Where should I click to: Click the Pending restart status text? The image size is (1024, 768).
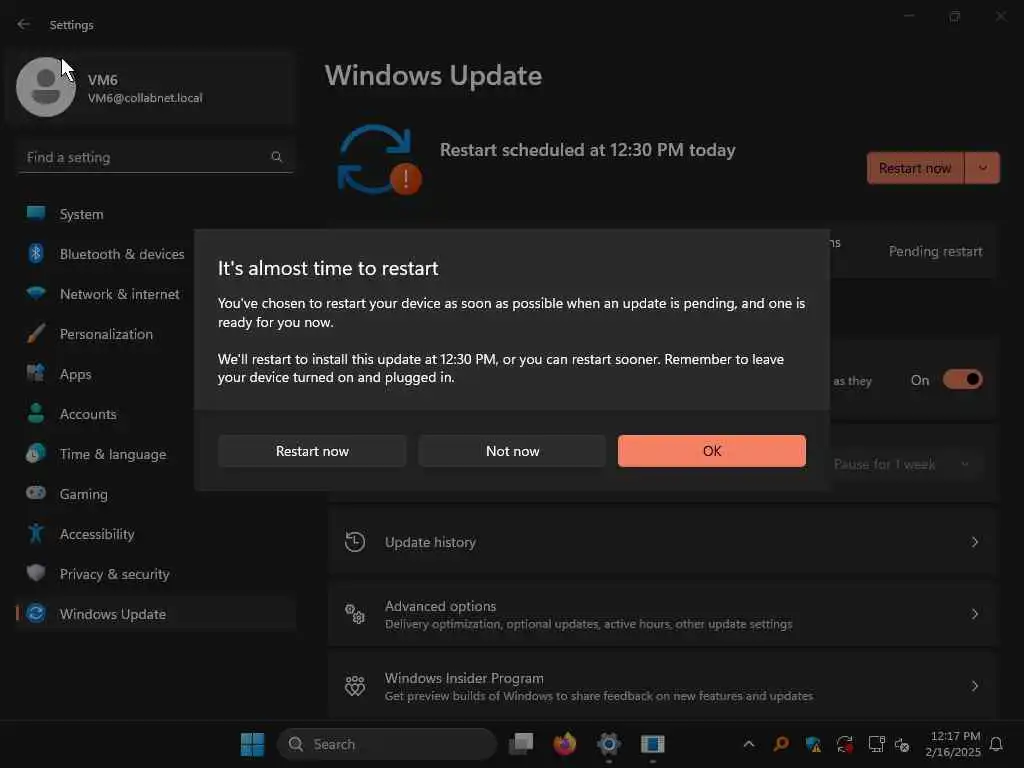(935, 251)
